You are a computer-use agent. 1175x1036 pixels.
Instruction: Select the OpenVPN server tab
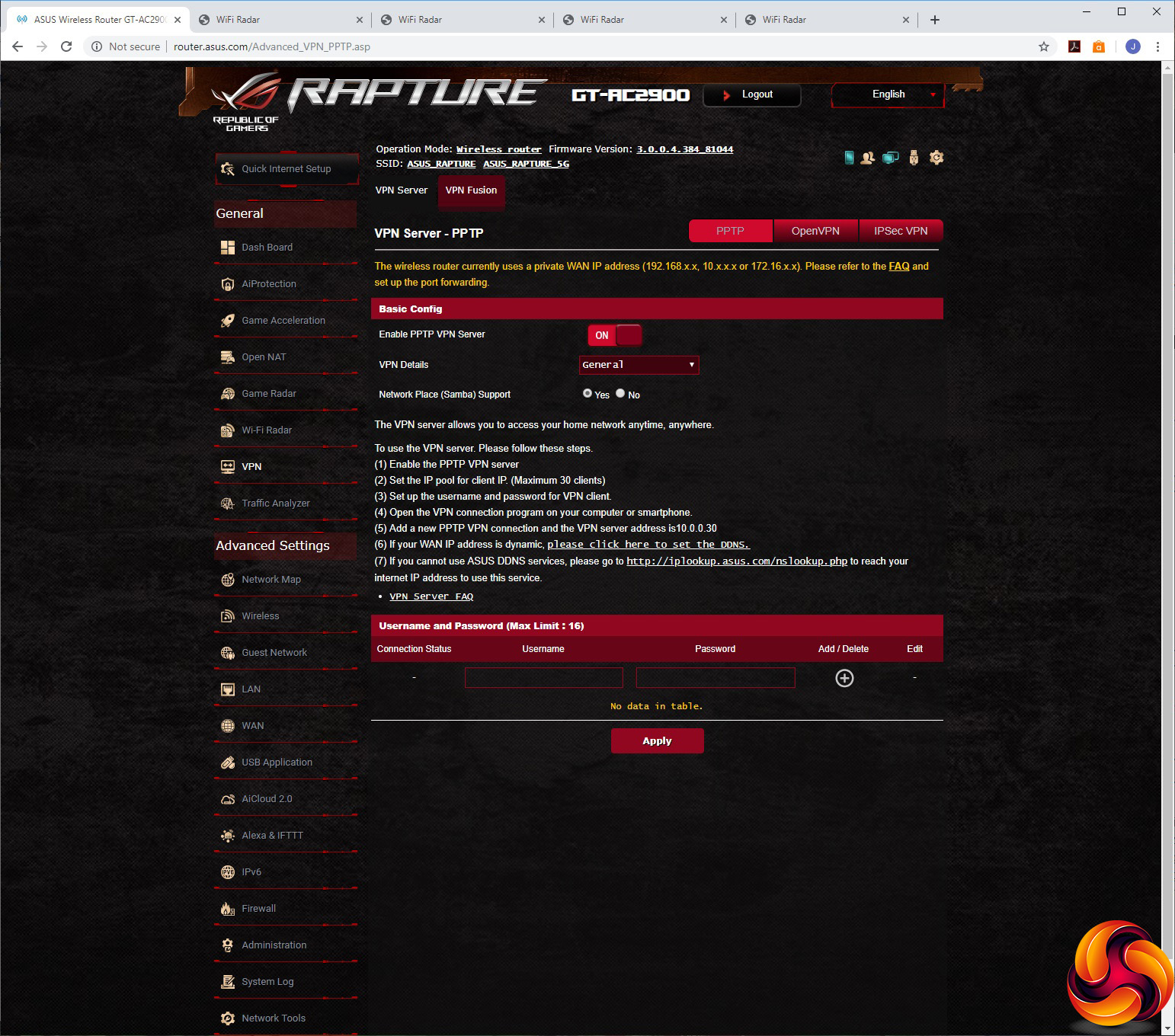(x=815, y=231)
